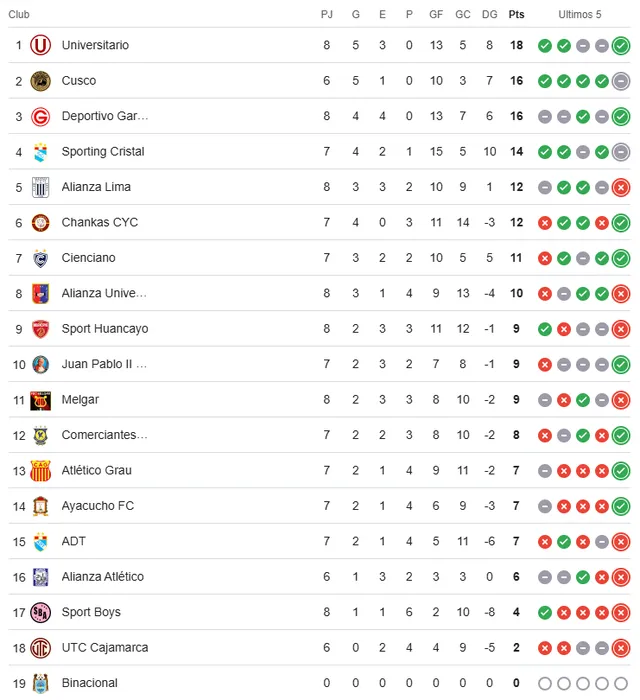Click Universitario's latest win result icon
640x700 pixels.
coord(621,45)
